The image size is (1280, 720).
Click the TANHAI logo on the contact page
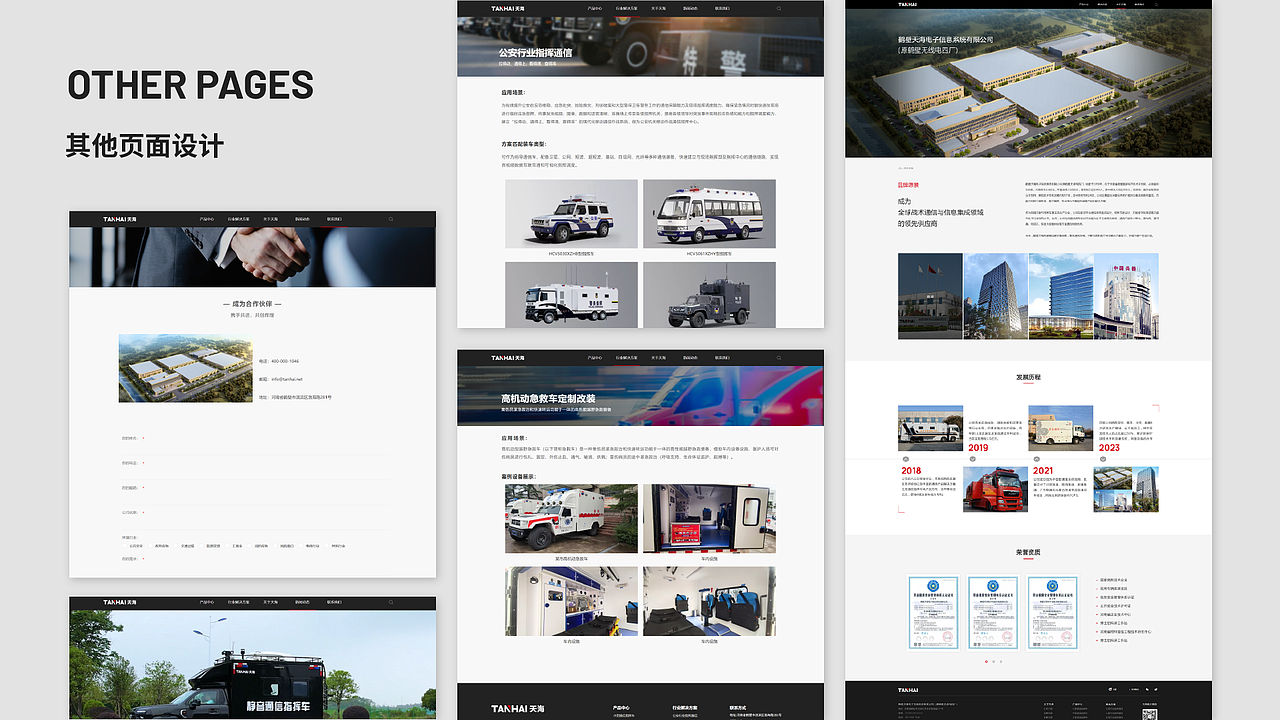point(122,219)
